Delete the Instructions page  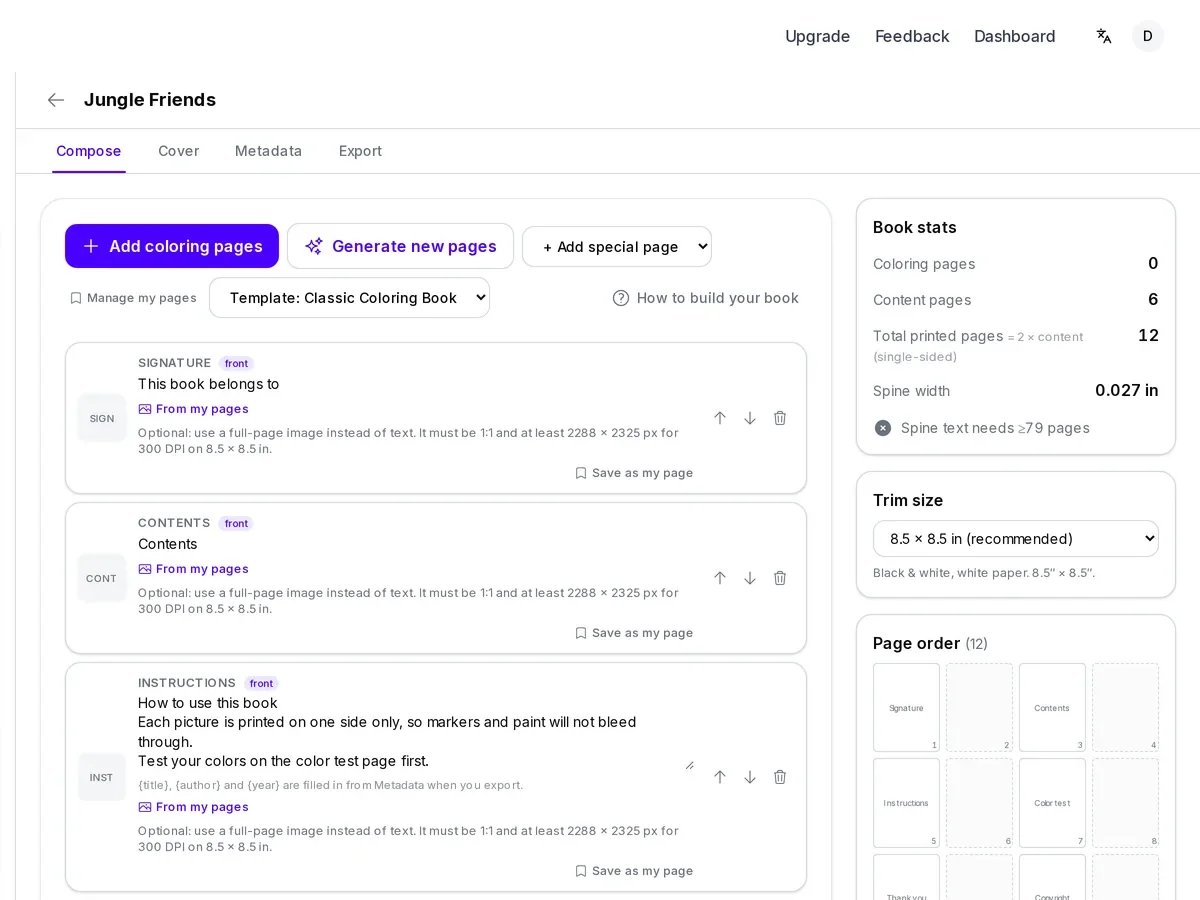coord(780,777)
